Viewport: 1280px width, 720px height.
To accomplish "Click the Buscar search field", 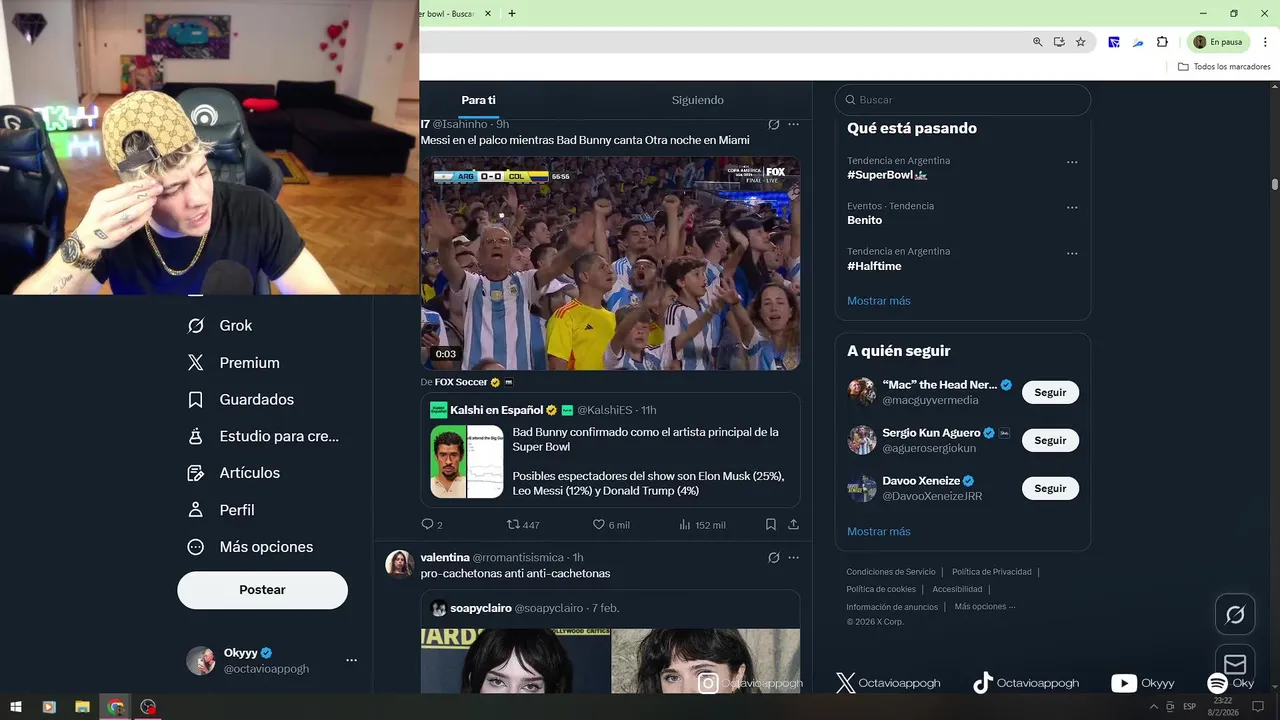I will tap(962, 100).
